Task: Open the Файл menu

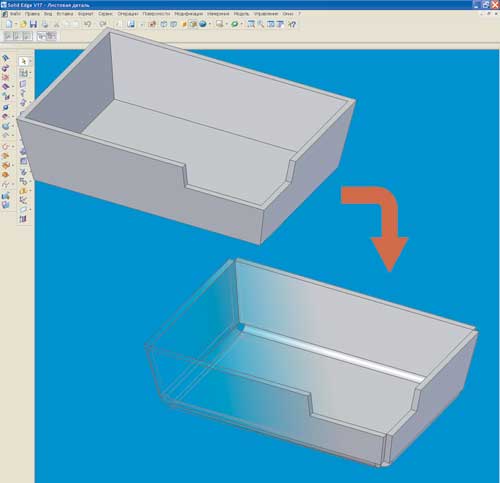Action: [15, 14]
